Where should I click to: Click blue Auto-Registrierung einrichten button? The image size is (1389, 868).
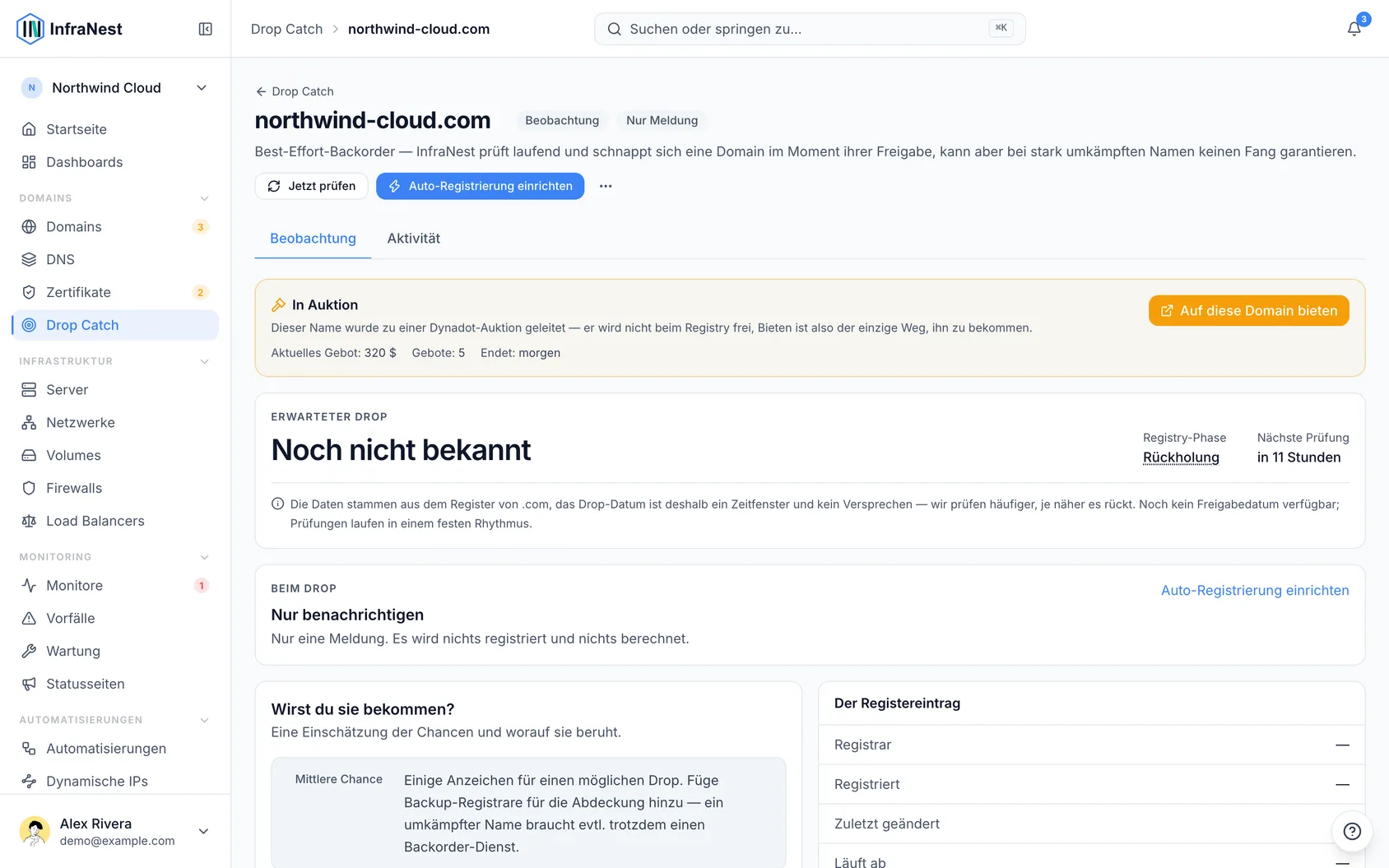tap(480, 186)
